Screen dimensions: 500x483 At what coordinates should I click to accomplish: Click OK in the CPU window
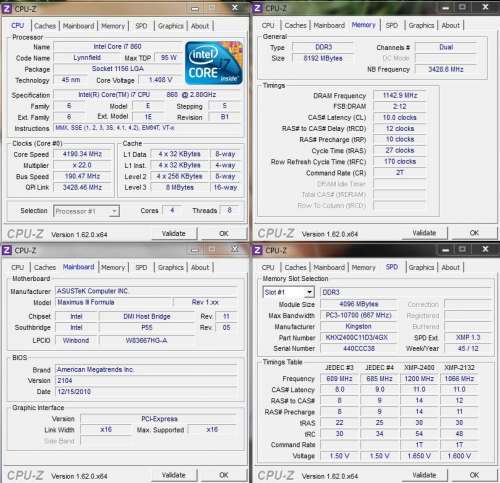click(x=224, y=234)
